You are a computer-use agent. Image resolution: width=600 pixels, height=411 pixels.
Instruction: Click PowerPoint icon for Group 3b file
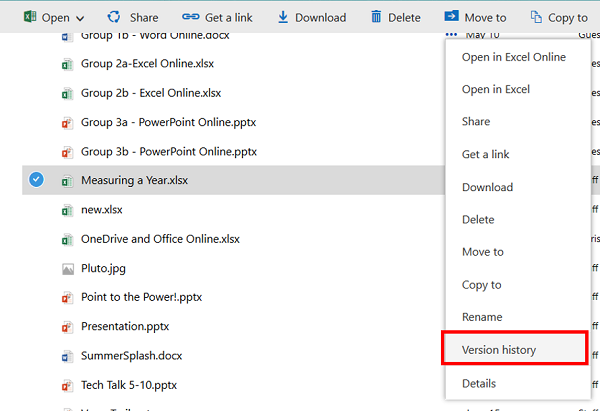click(67, 152)
